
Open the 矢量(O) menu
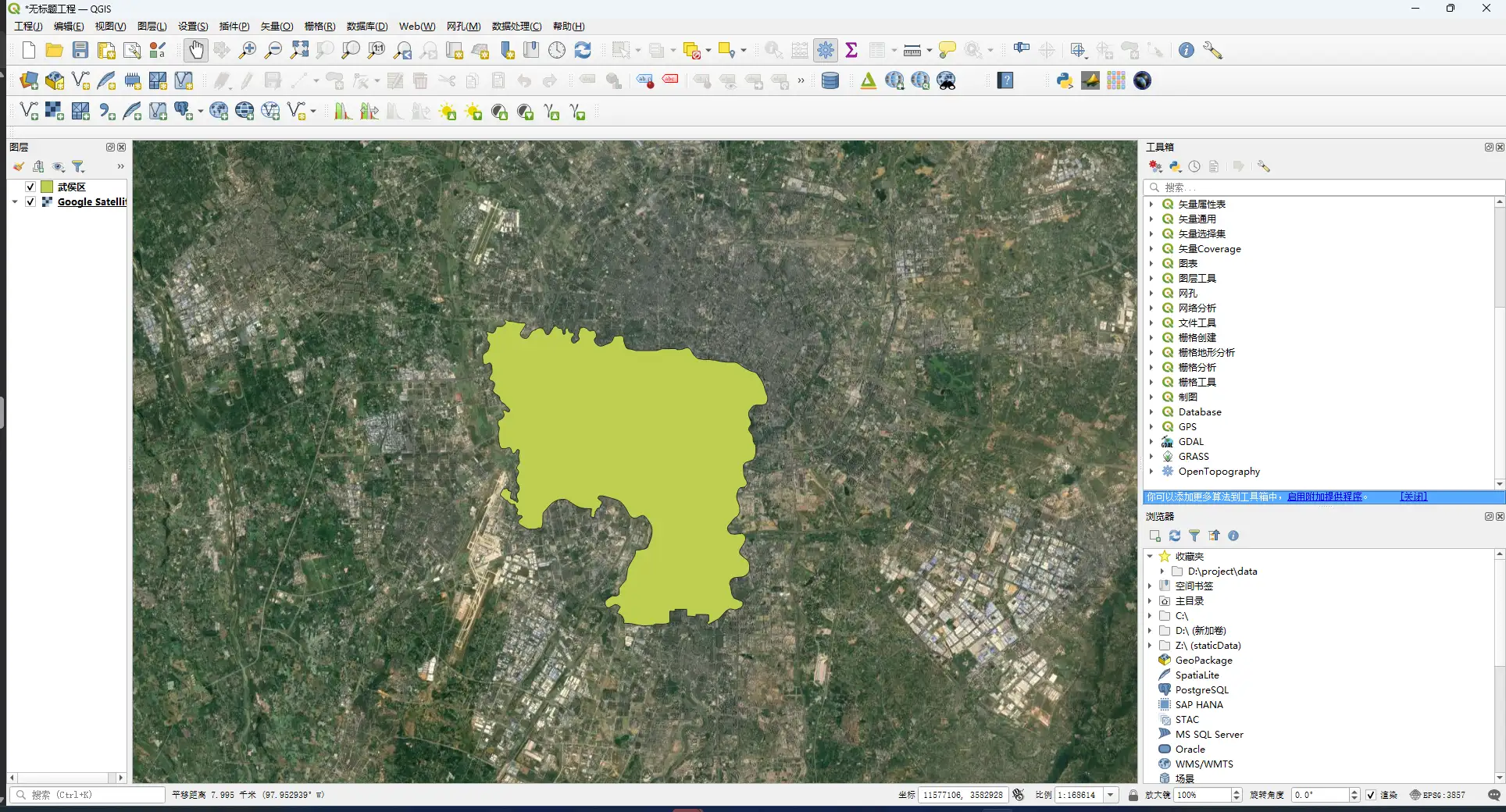coord(277,27)
